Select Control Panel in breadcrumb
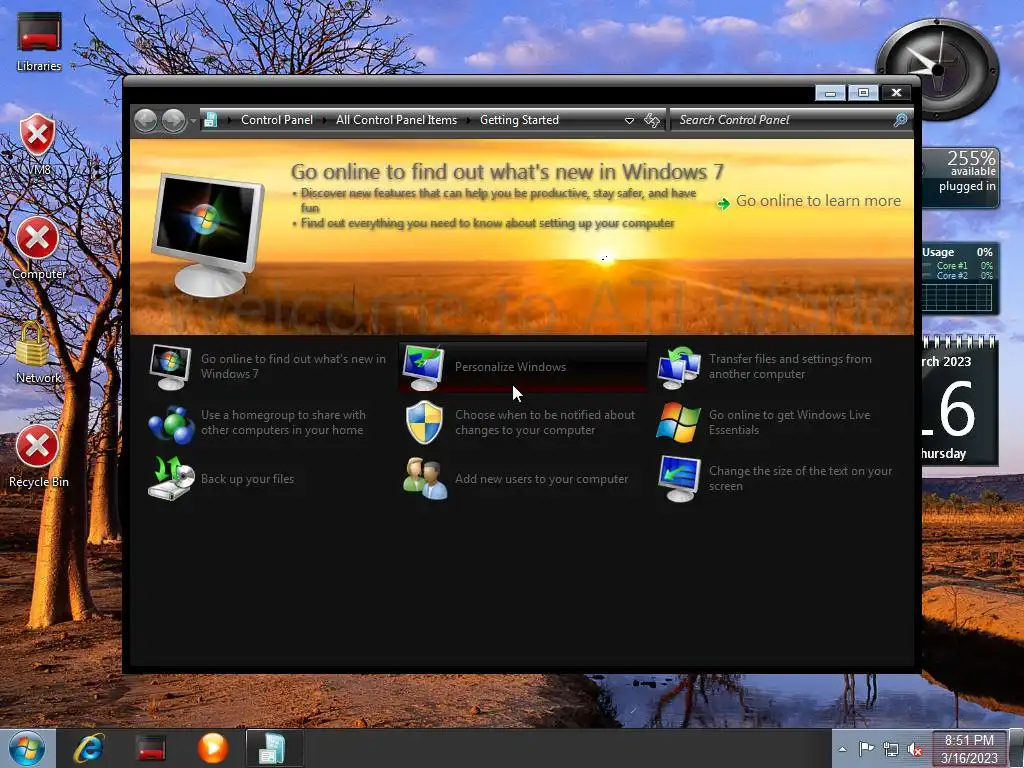1024x768 pixels. [277, 120]
